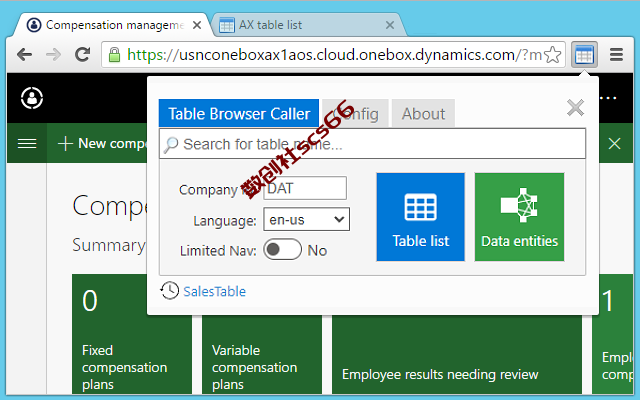Click the green padlock secure-site icon
The image size is (640, 400).
pos(114,54)
